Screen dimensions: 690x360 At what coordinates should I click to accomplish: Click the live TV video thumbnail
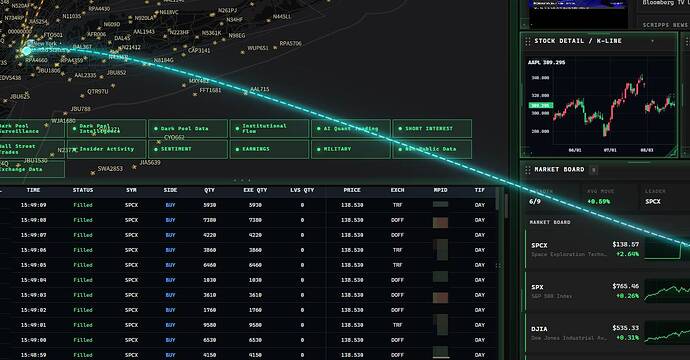(578, 14)
